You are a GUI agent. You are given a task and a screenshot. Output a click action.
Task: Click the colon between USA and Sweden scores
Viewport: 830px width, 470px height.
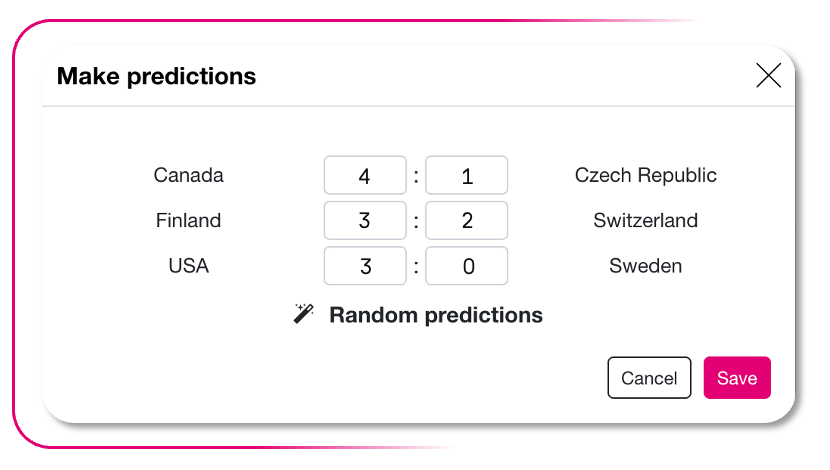(416, 267)
